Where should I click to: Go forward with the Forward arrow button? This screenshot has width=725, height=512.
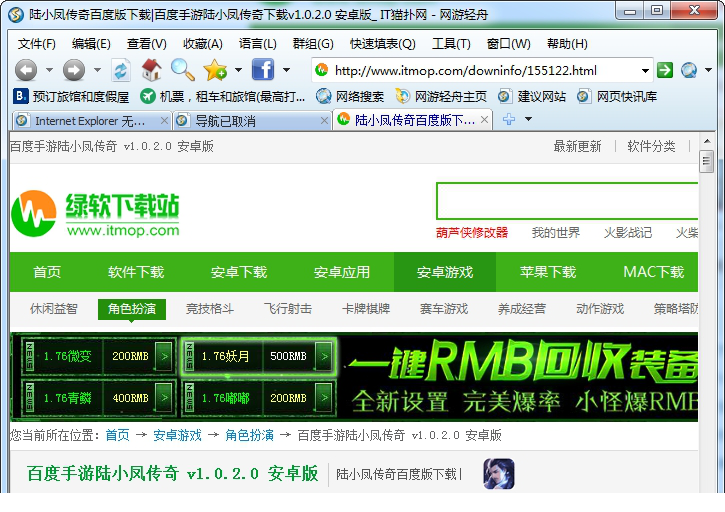[74, 70]
